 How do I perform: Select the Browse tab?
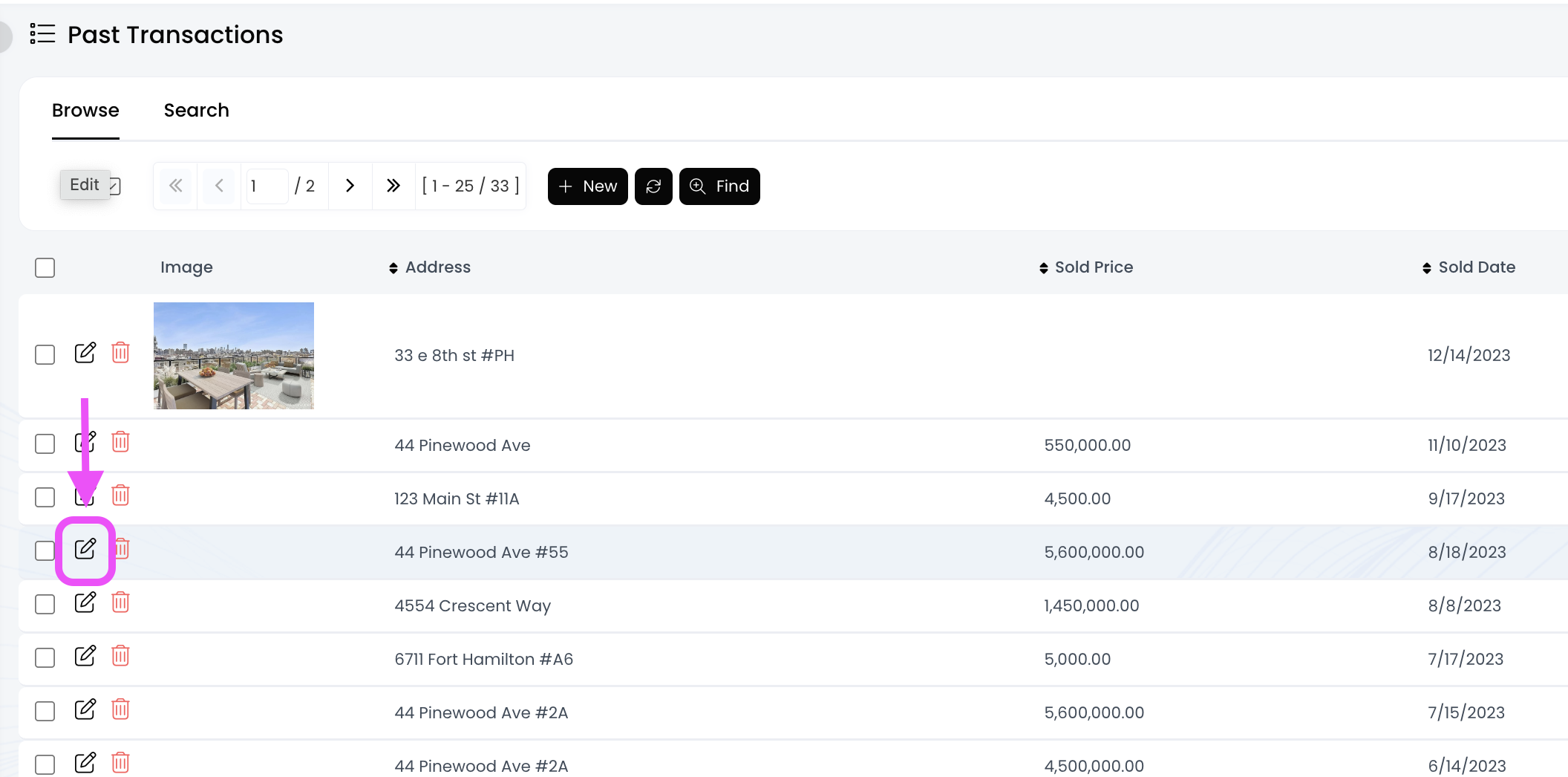click(x=85, y=111)
